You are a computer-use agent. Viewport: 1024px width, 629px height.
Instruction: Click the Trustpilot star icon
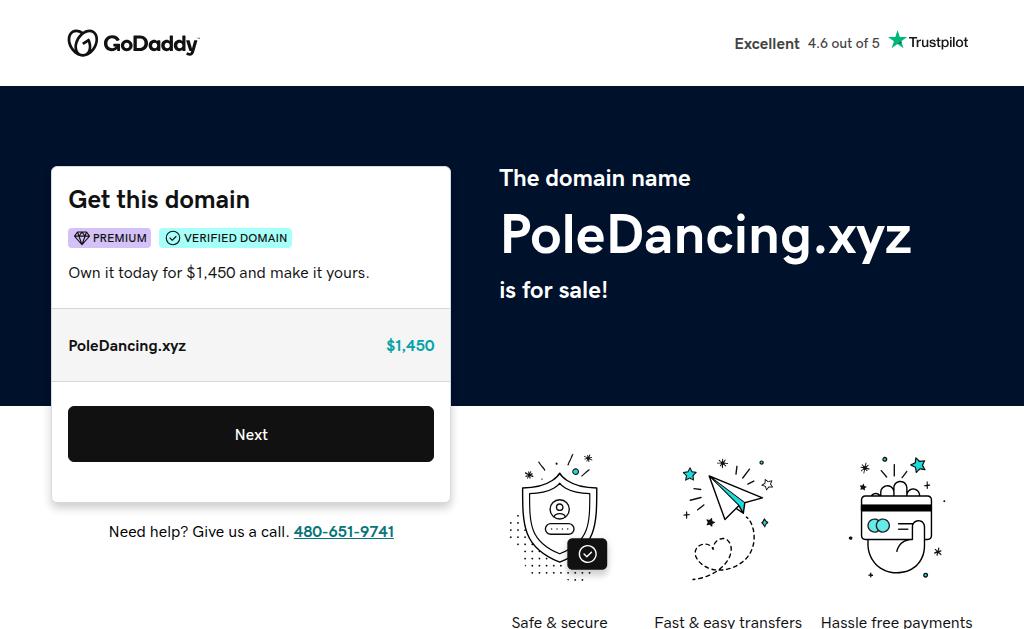[x=897, y=41]
